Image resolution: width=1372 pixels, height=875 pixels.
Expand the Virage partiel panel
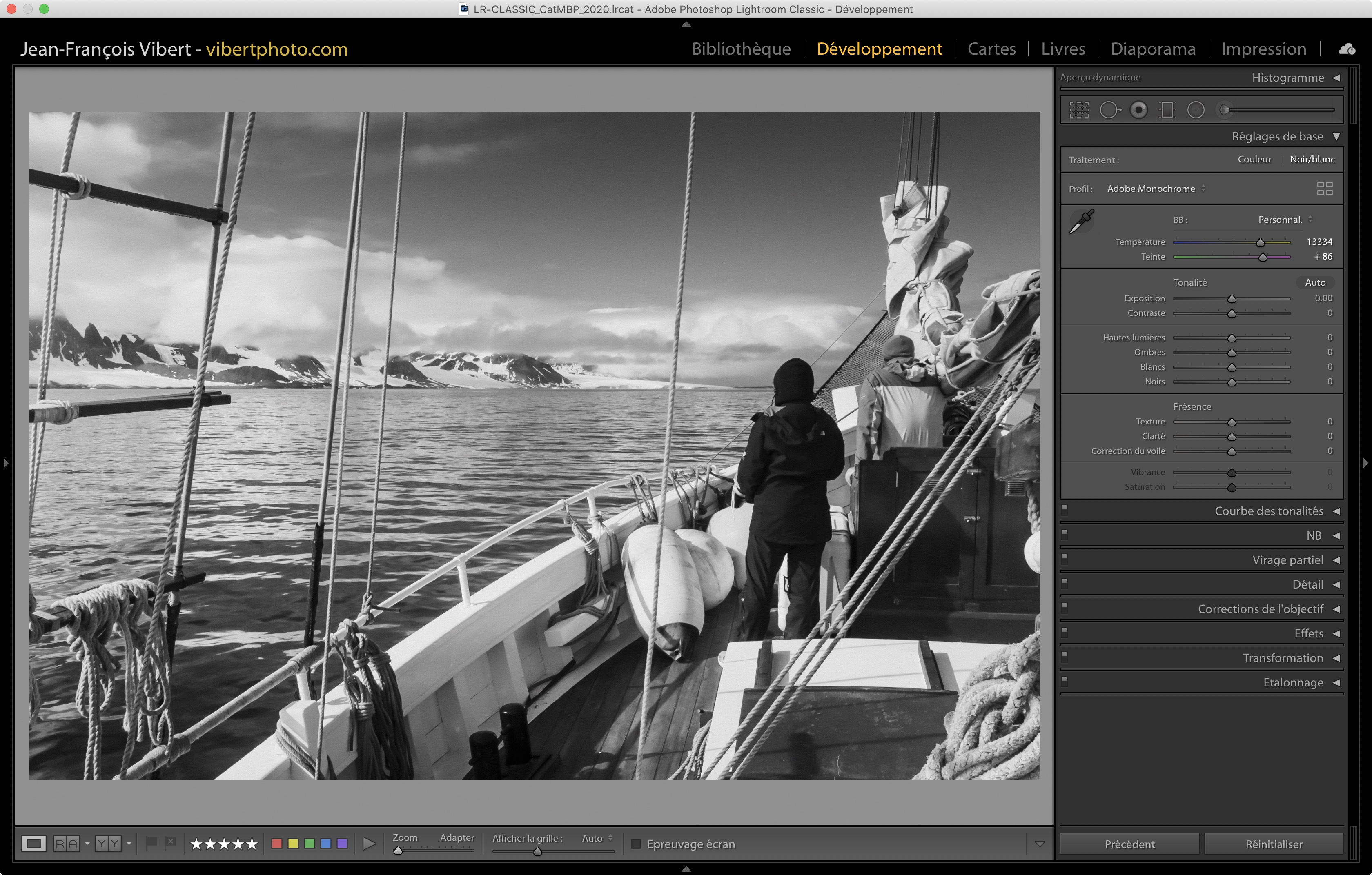(x=1287, y=560)
